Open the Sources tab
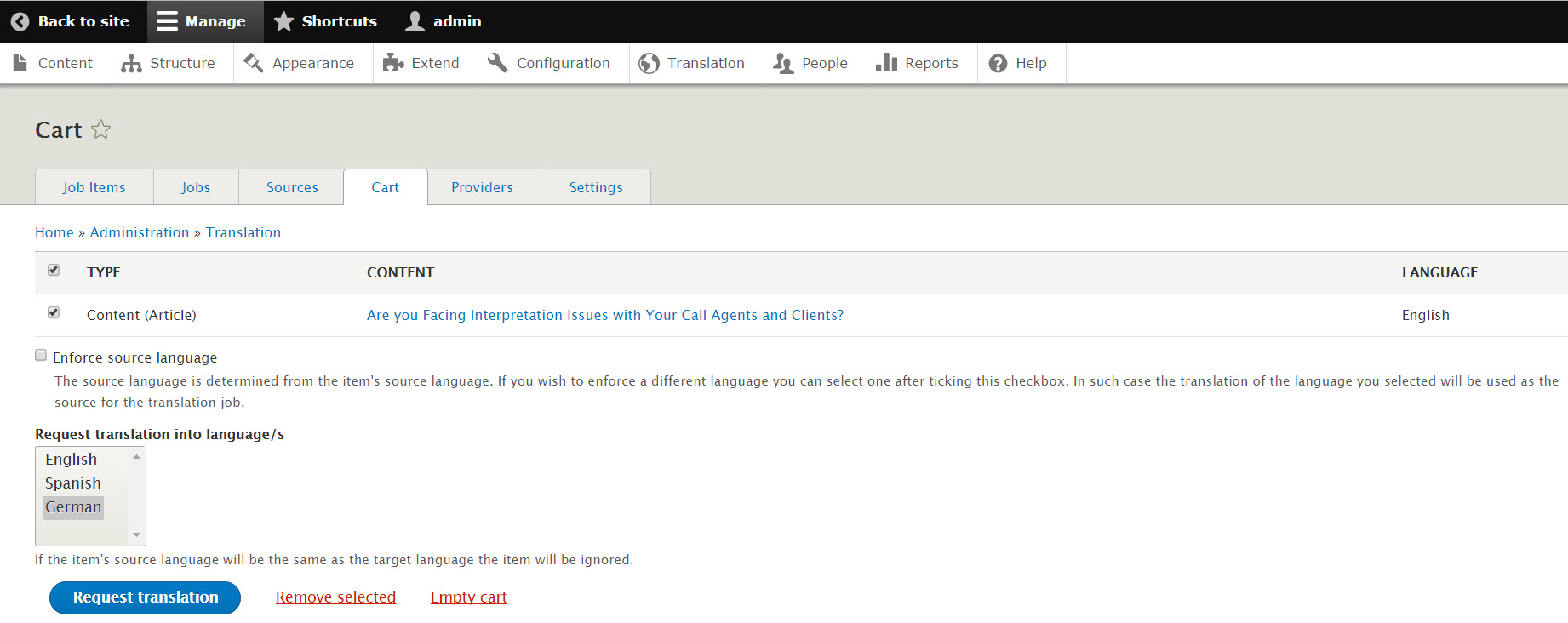 [x=292, y=187]
